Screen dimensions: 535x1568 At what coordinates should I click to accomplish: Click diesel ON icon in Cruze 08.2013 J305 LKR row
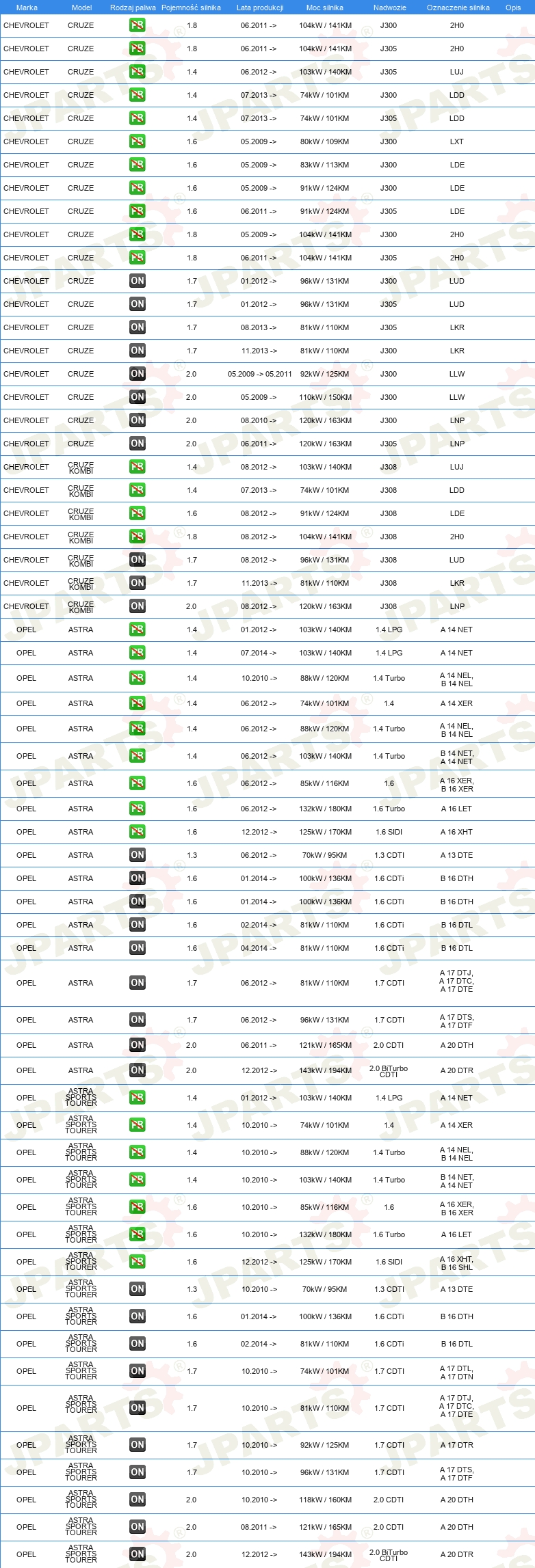137,327
